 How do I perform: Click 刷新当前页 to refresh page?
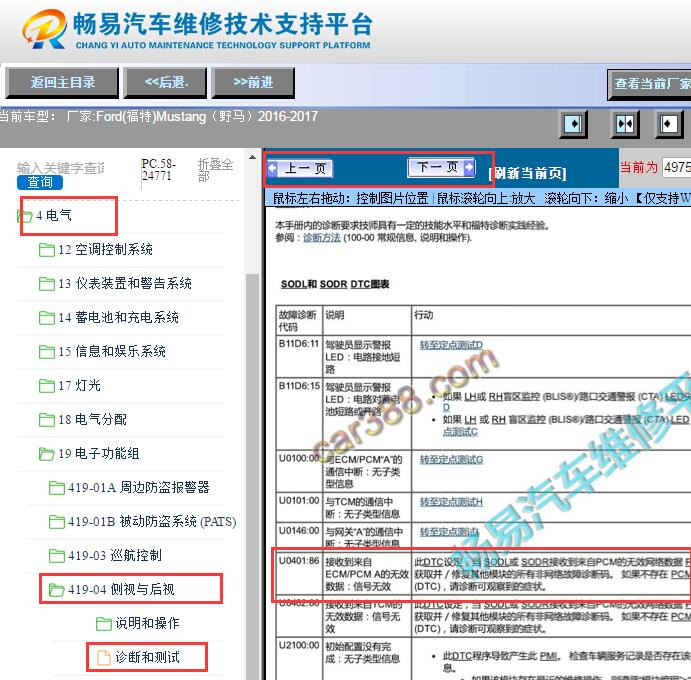pos(527,173)
